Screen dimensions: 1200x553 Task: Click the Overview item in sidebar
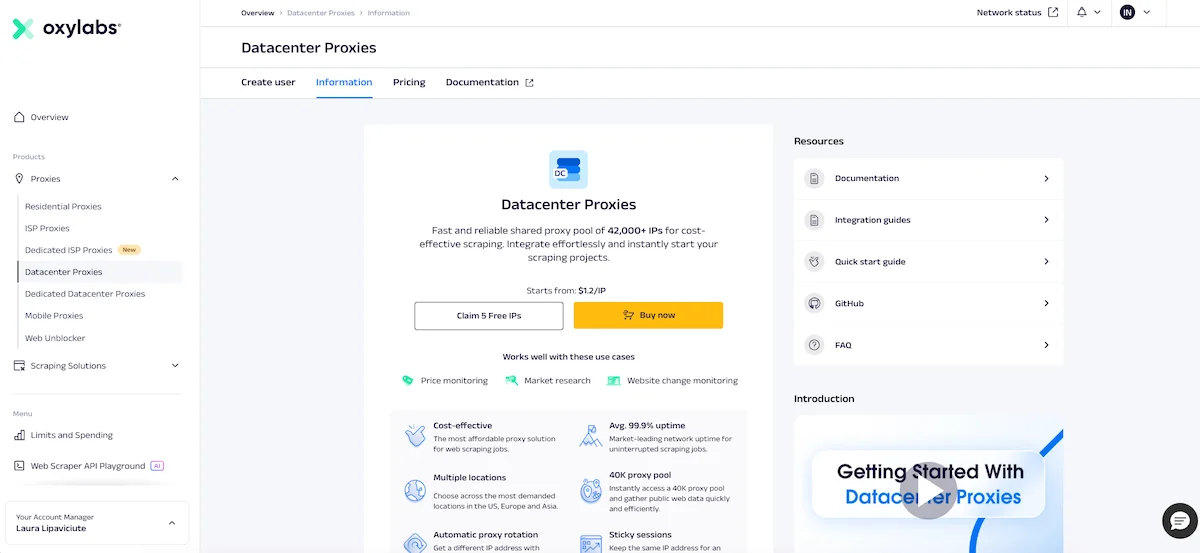pyautogui.click(x=49, y=117)
